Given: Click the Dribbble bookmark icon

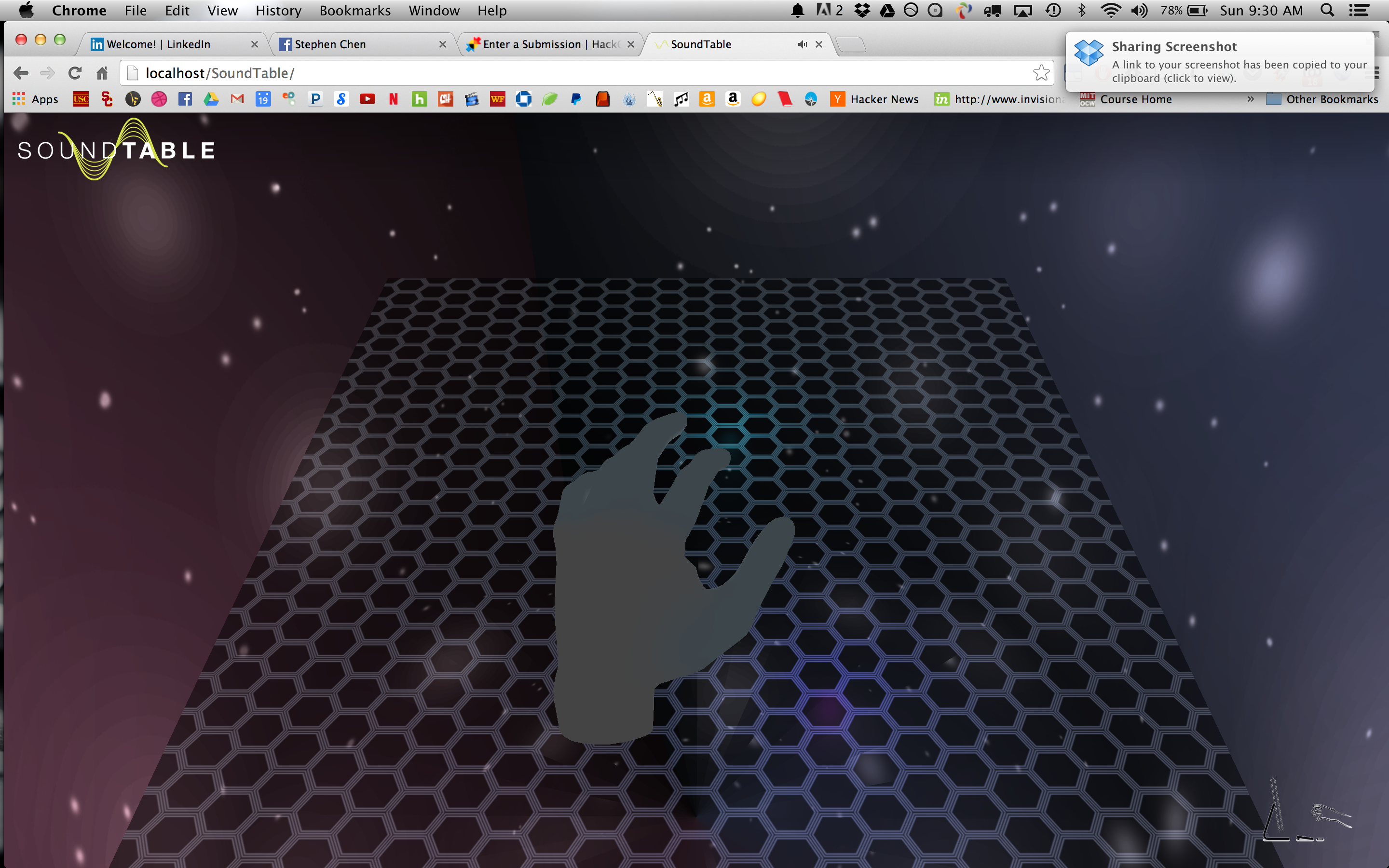Looking at the screenshot, I should pyautogui.click(x=159, y=99).
